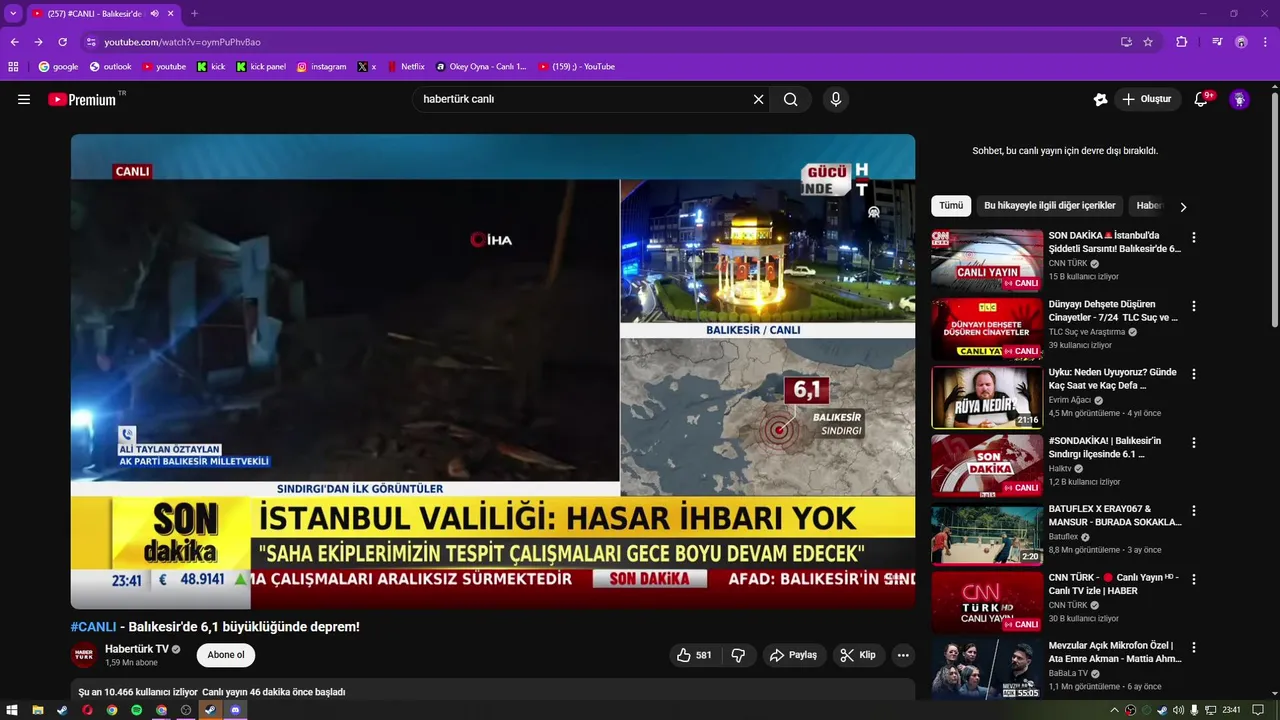This screenshot has width=1280, height=720.
Task: Start voice search with the microphone icon
Action: click(836, 99)
